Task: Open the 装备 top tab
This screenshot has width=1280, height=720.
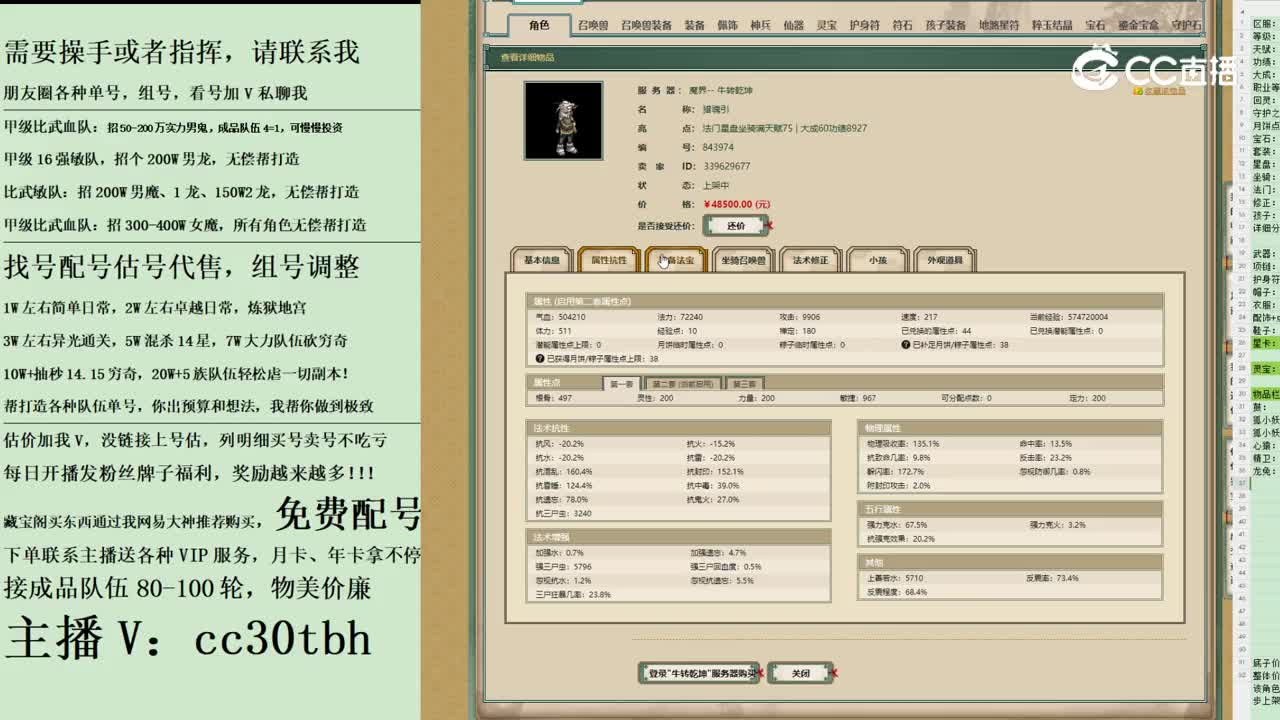Action: (694, 26)
